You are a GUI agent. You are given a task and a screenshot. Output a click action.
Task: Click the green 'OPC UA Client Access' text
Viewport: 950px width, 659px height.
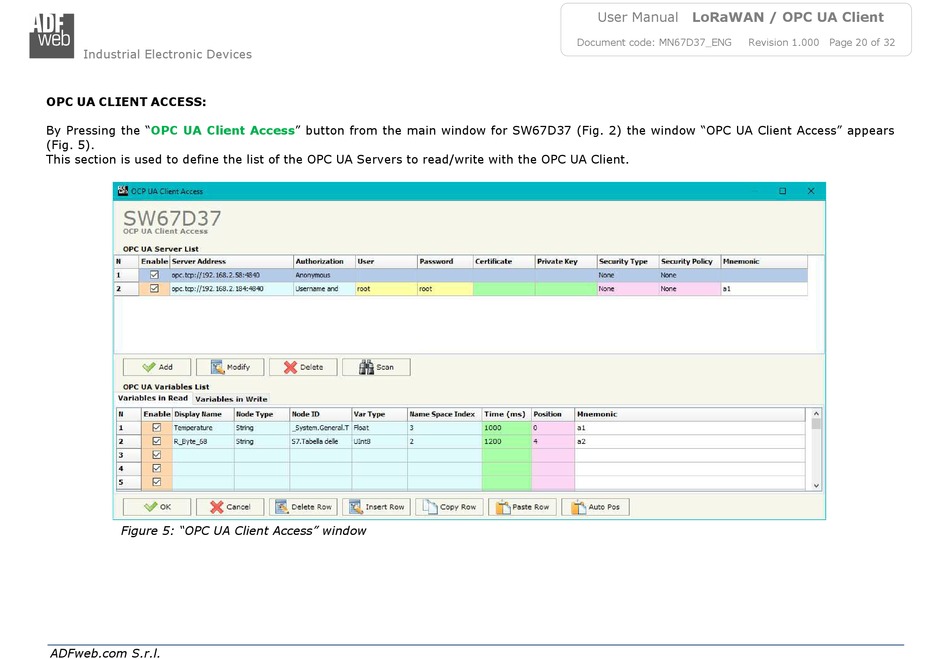point(222,130)
